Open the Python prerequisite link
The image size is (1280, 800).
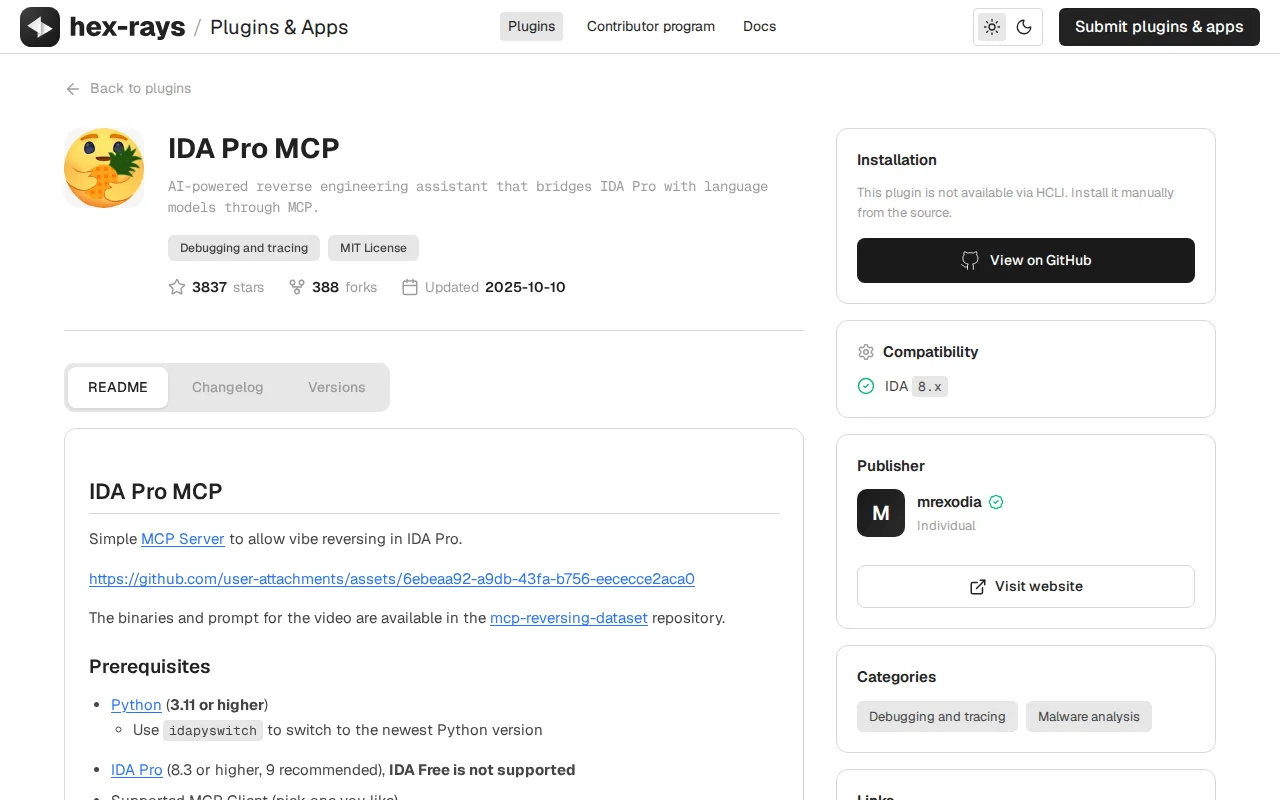(136, 705)
